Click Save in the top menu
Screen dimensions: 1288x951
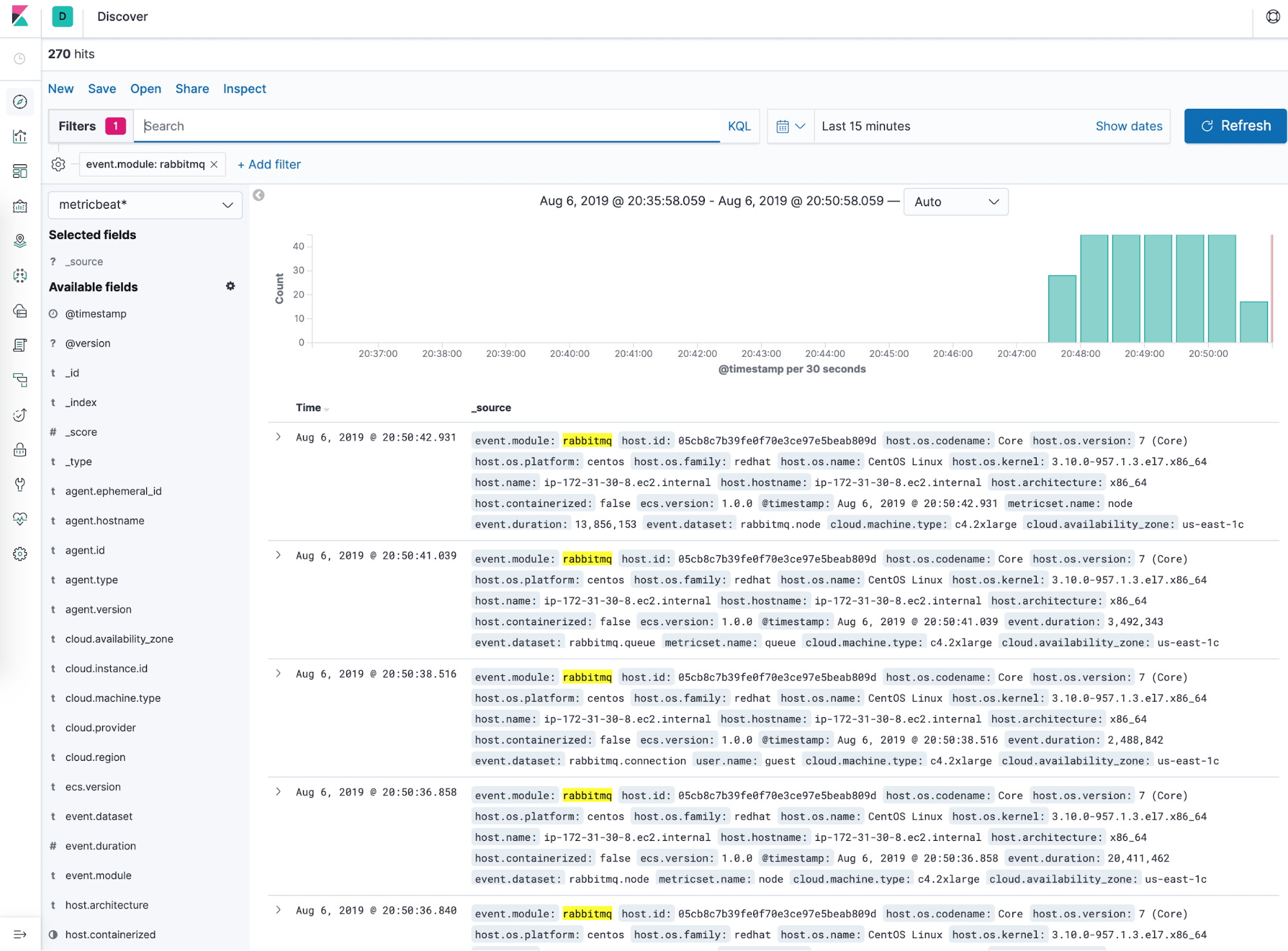coord(102,89)
